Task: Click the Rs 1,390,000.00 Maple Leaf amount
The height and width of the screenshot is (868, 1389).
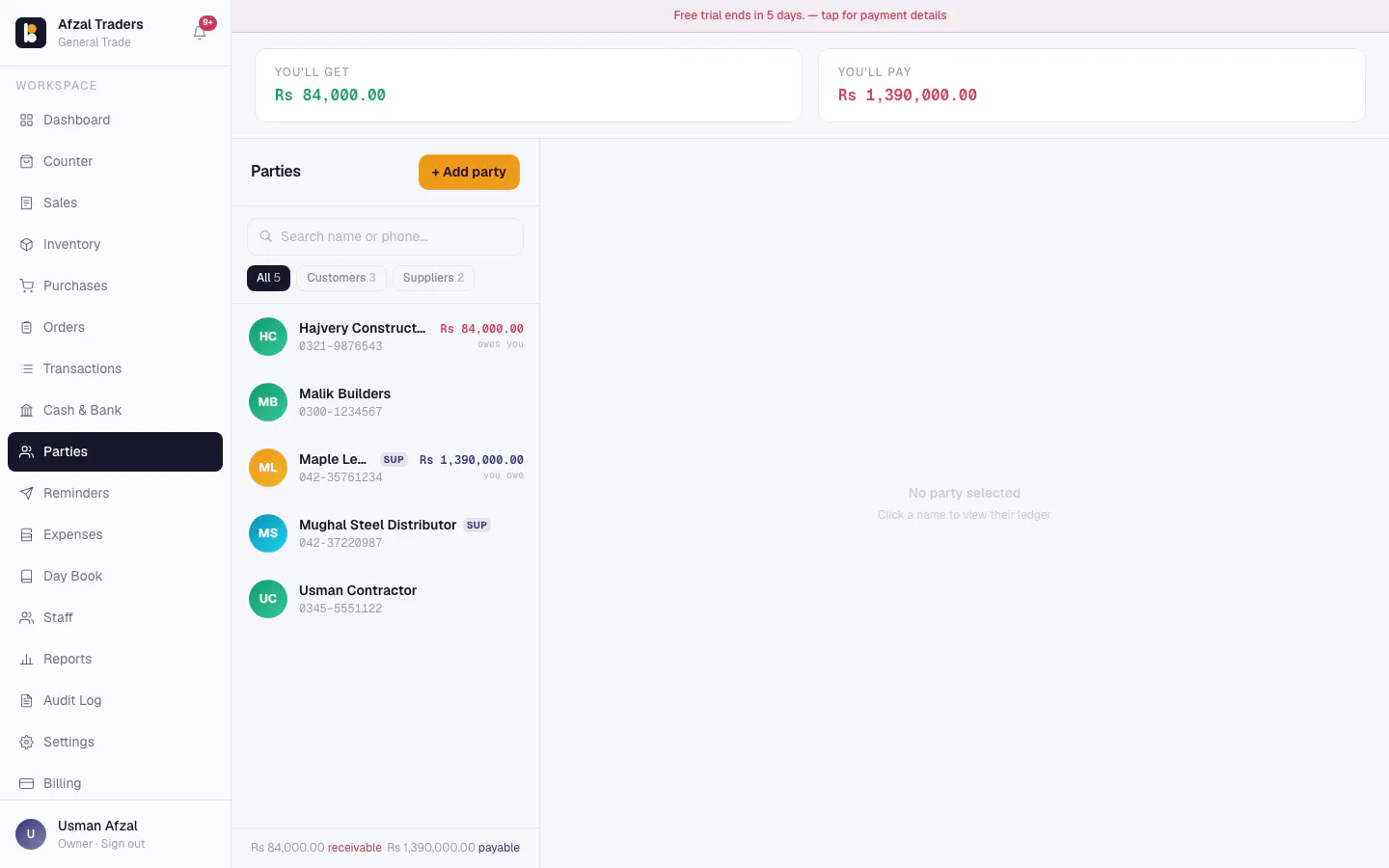Action: tap(472, 460)
